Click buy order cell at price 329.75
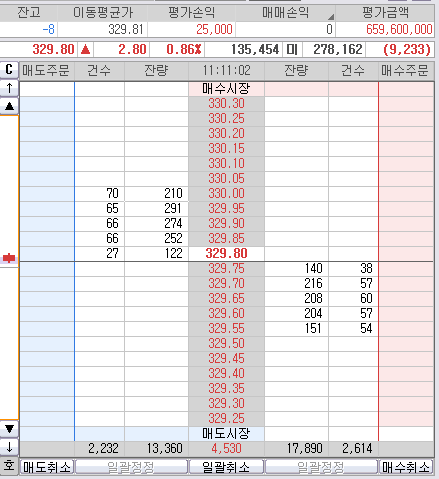 coord(406,269)
